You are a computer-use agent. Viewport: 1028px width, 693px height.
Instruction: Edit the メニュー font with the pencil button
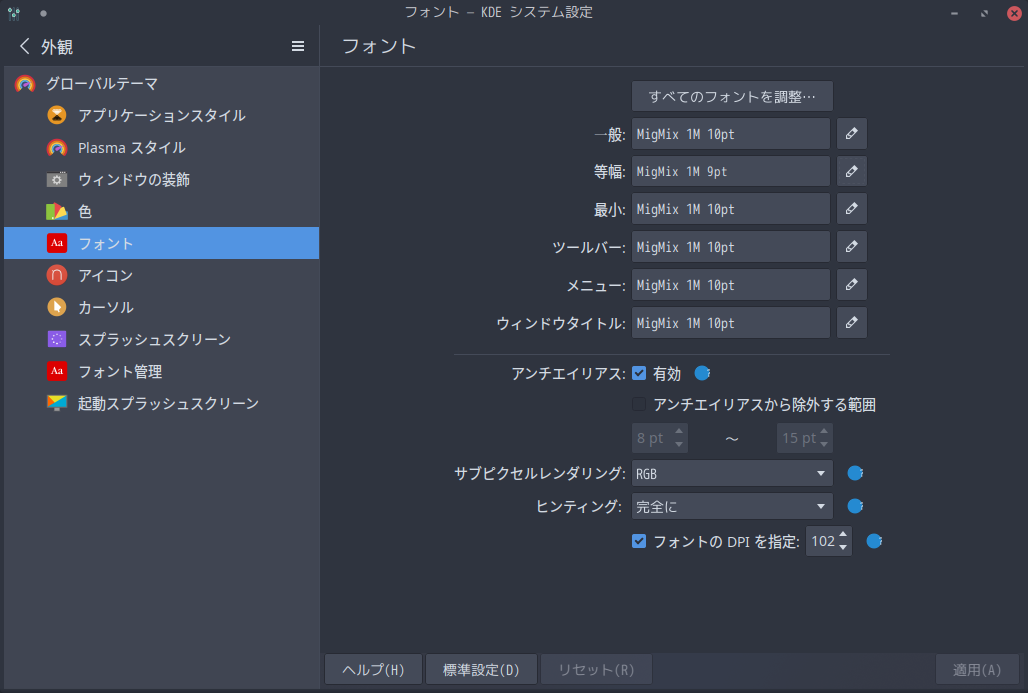coord(852,285)
